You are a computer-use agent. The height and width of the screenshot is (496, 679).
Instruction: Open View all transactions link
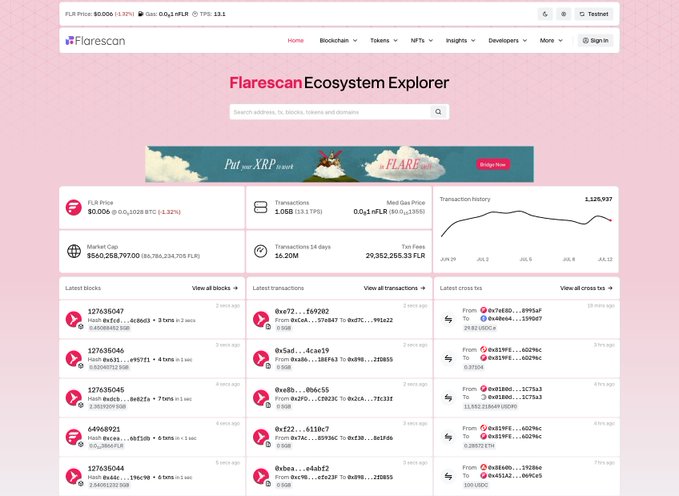(x=394, y=288)
